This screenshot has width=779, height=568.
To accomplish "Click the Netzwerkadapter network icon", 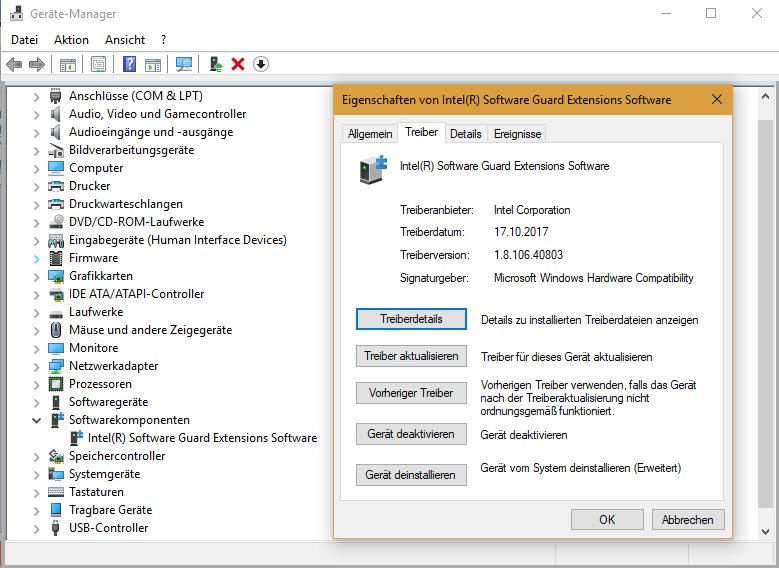I will [56, 366].
